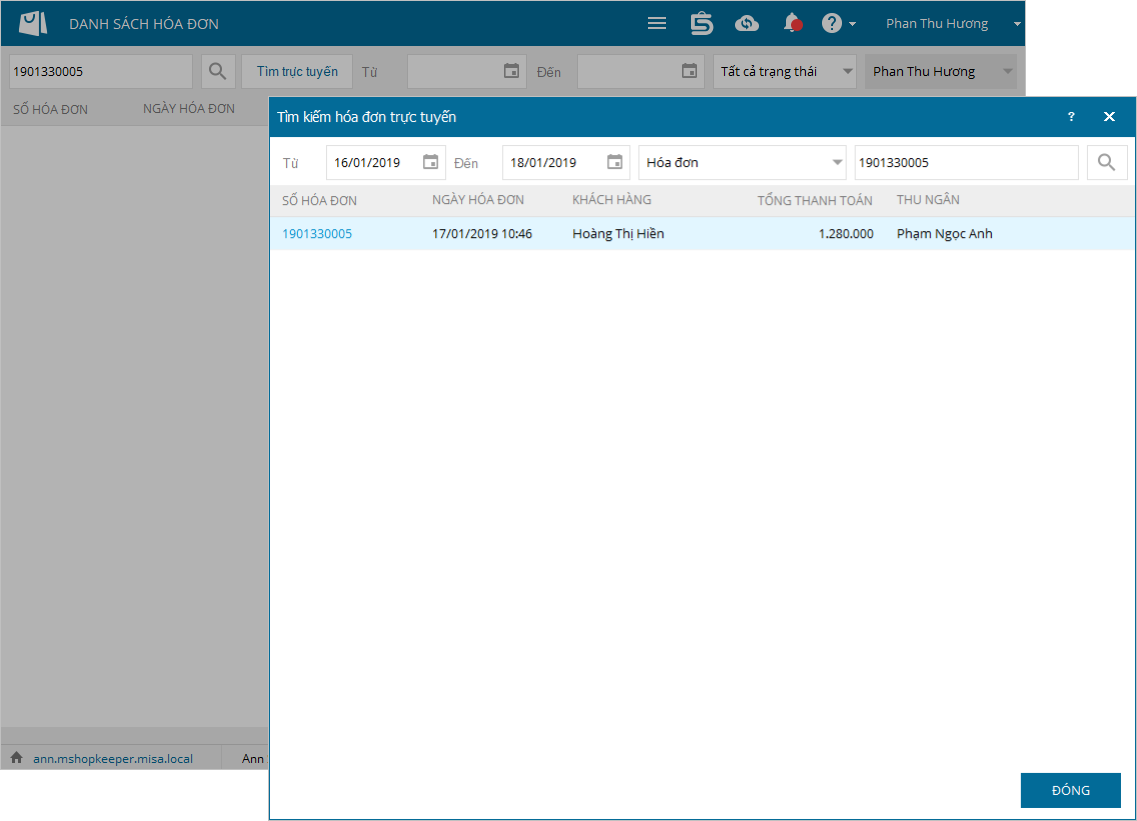Click the S-shaped app icon in header
1137x821 pixels.
[701, 23]
